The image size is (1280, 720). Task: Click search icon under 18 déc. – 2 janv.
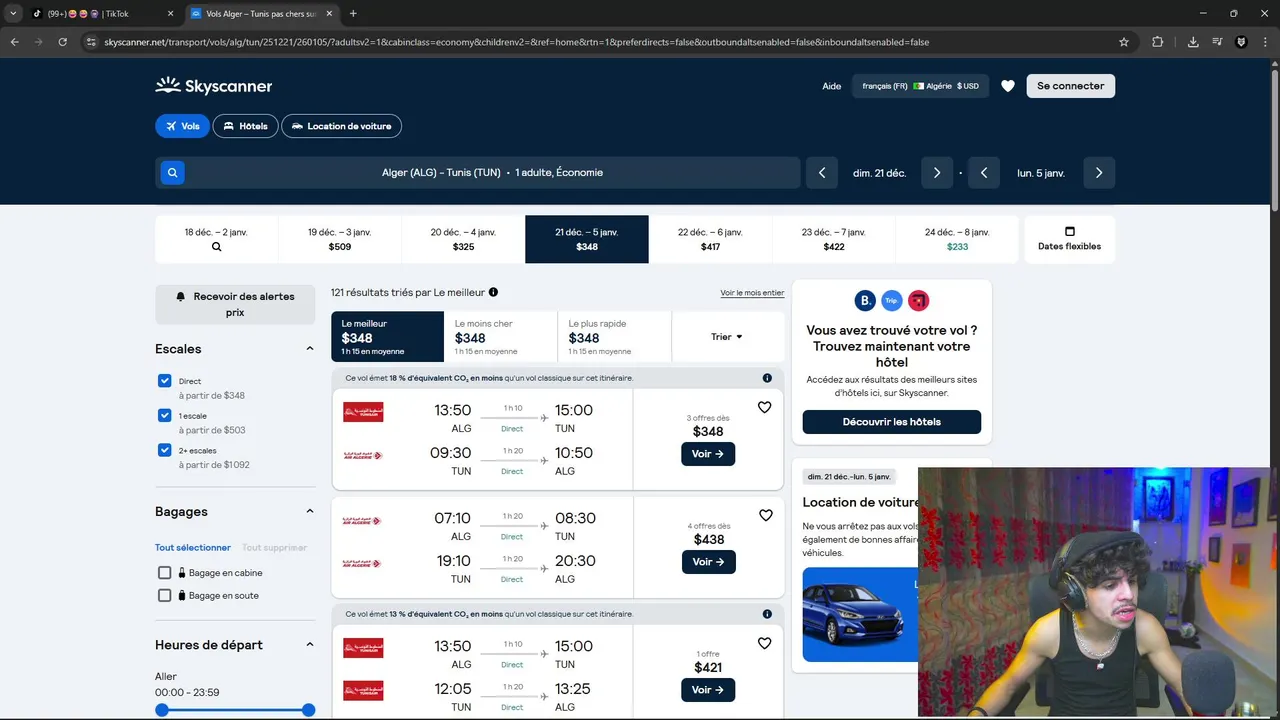[216, 247]
